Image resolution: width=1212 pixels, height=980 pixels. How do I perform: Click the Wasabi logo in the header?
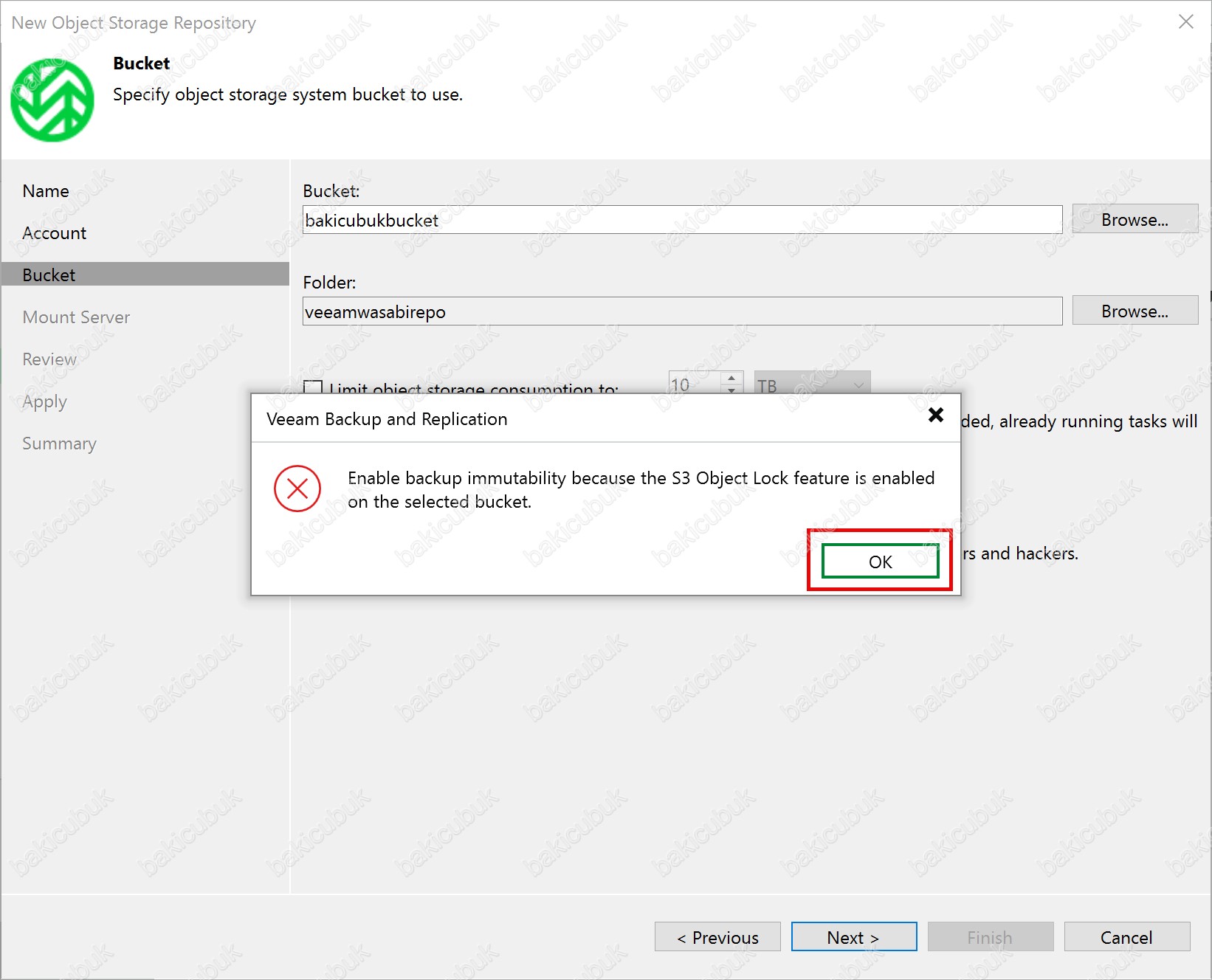click(x=52, y=100)
